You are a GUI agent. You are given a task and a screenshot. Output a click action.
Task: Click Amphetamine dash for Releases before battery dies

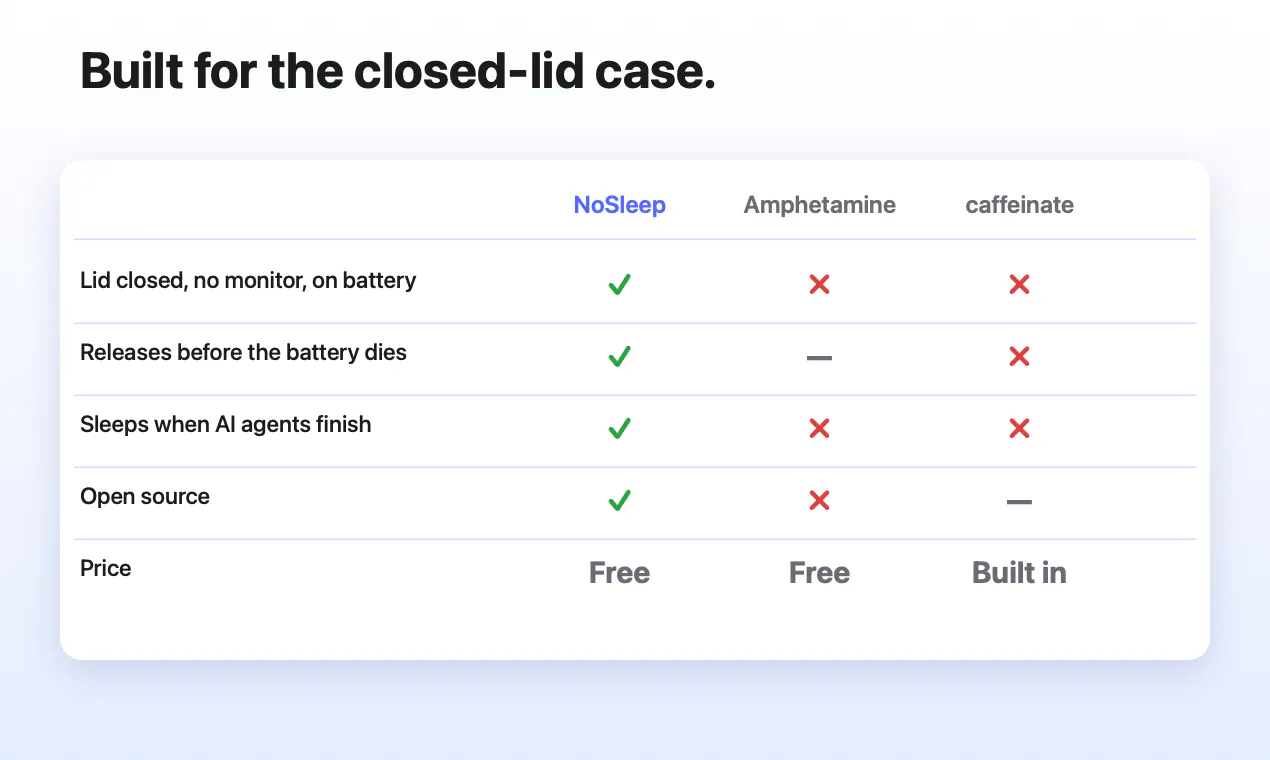[x=819, y=357]
